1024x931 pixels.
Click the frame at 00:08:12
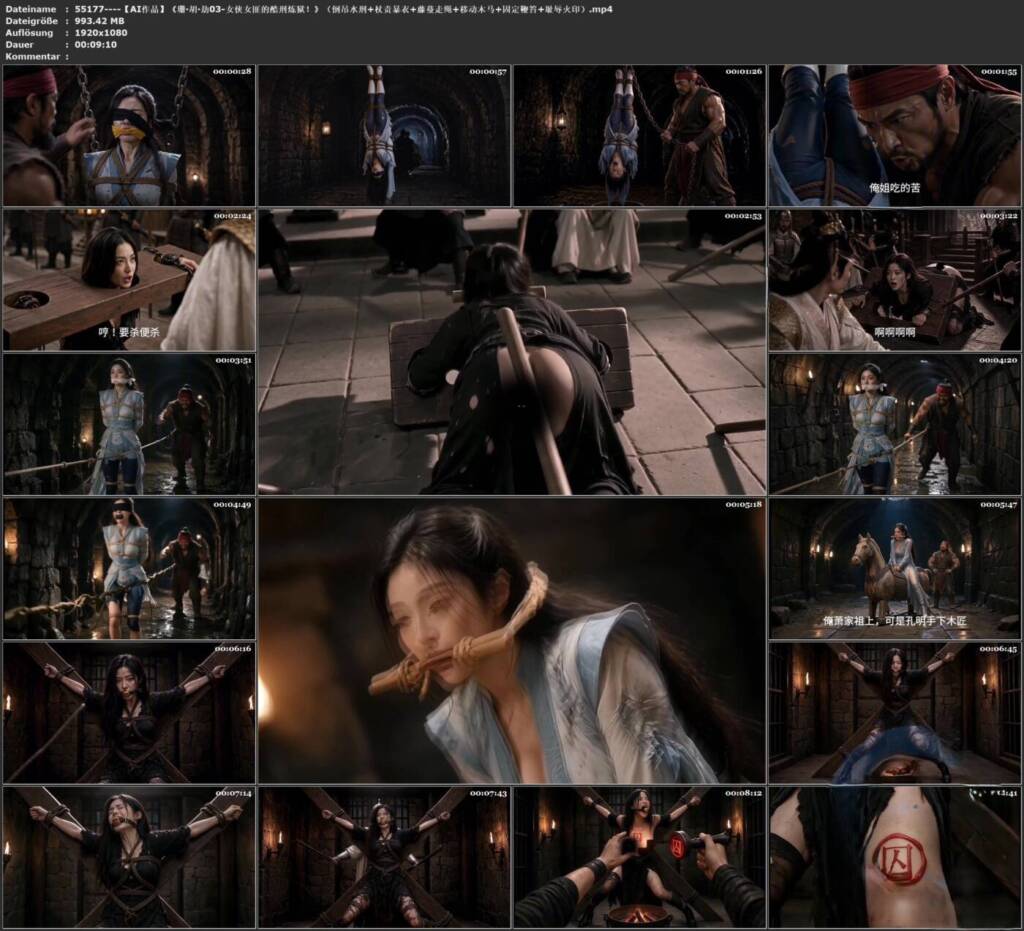640,857
